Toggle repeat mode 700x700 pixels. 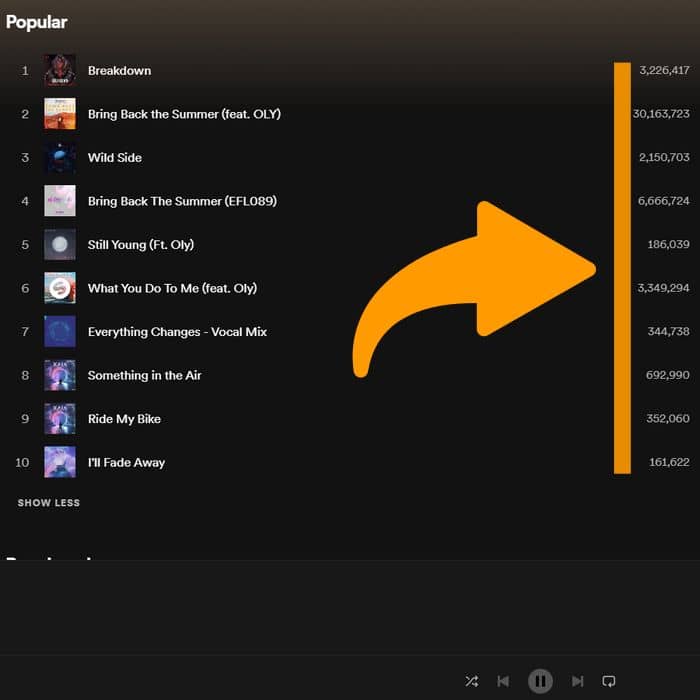tap(609, 681)
